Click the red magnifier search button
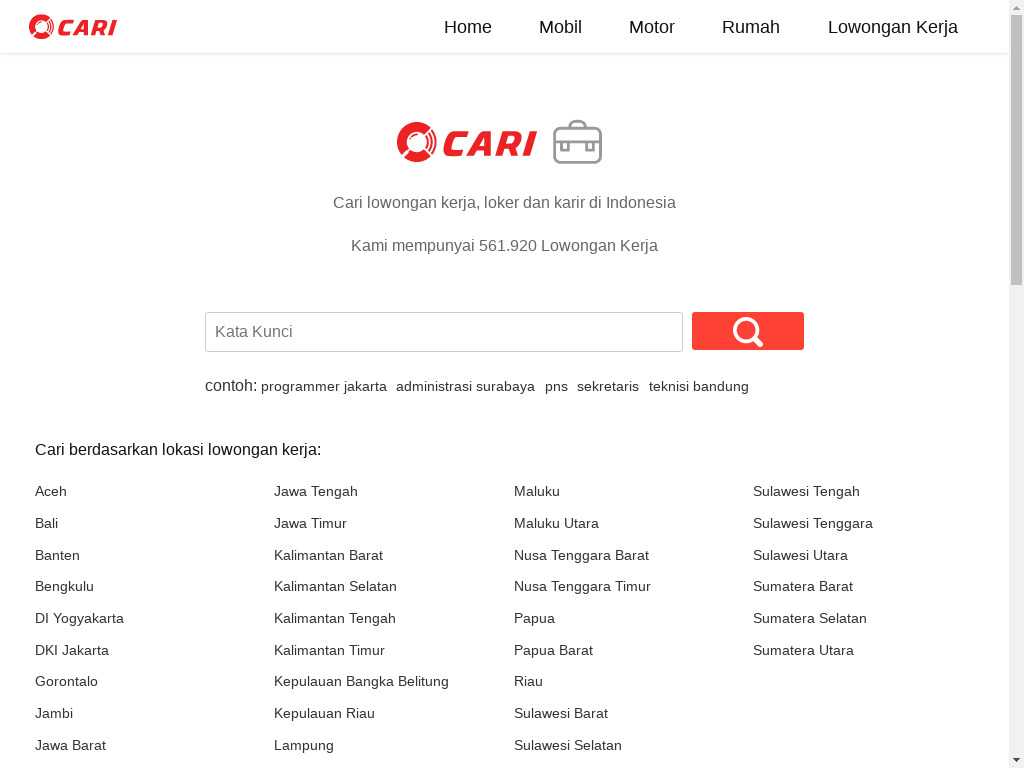Viewport: 1024px width, 768px height. [x=748, y=331]
